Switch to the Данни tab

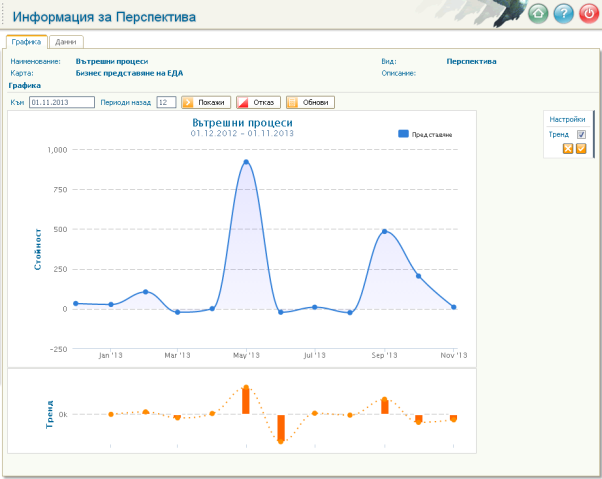(x=66, y=42)
